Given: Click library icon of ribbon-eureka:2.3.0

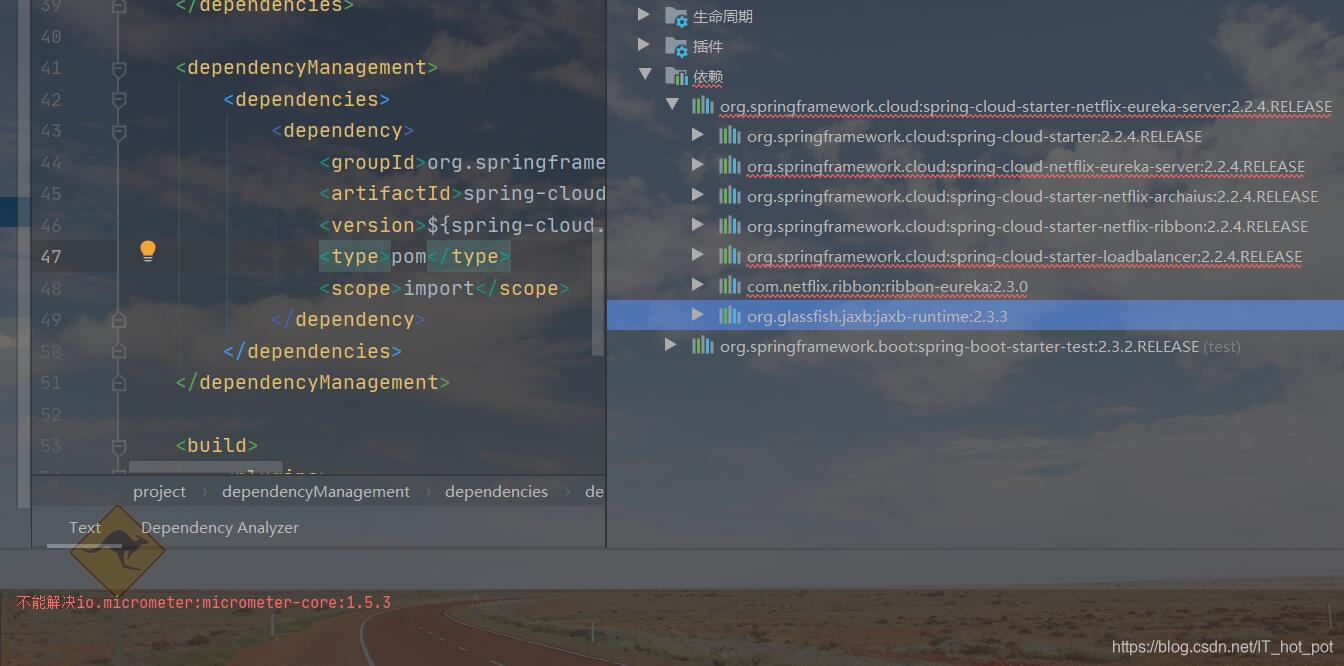Looking at the screenshot, I should tap(730, 286).
